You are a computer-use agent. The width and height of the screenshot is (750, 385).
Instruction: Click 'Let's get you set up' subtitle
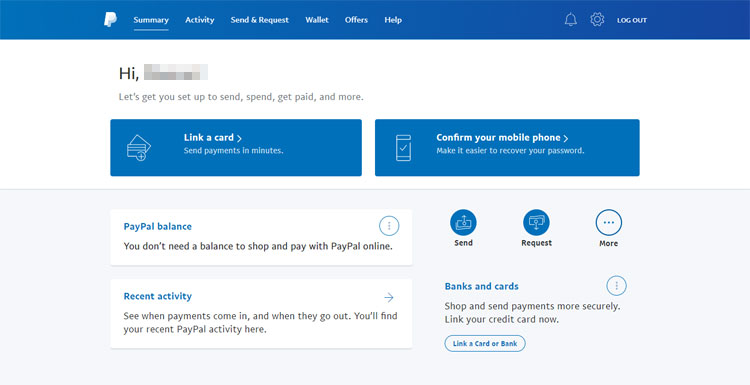click(241, 97)
